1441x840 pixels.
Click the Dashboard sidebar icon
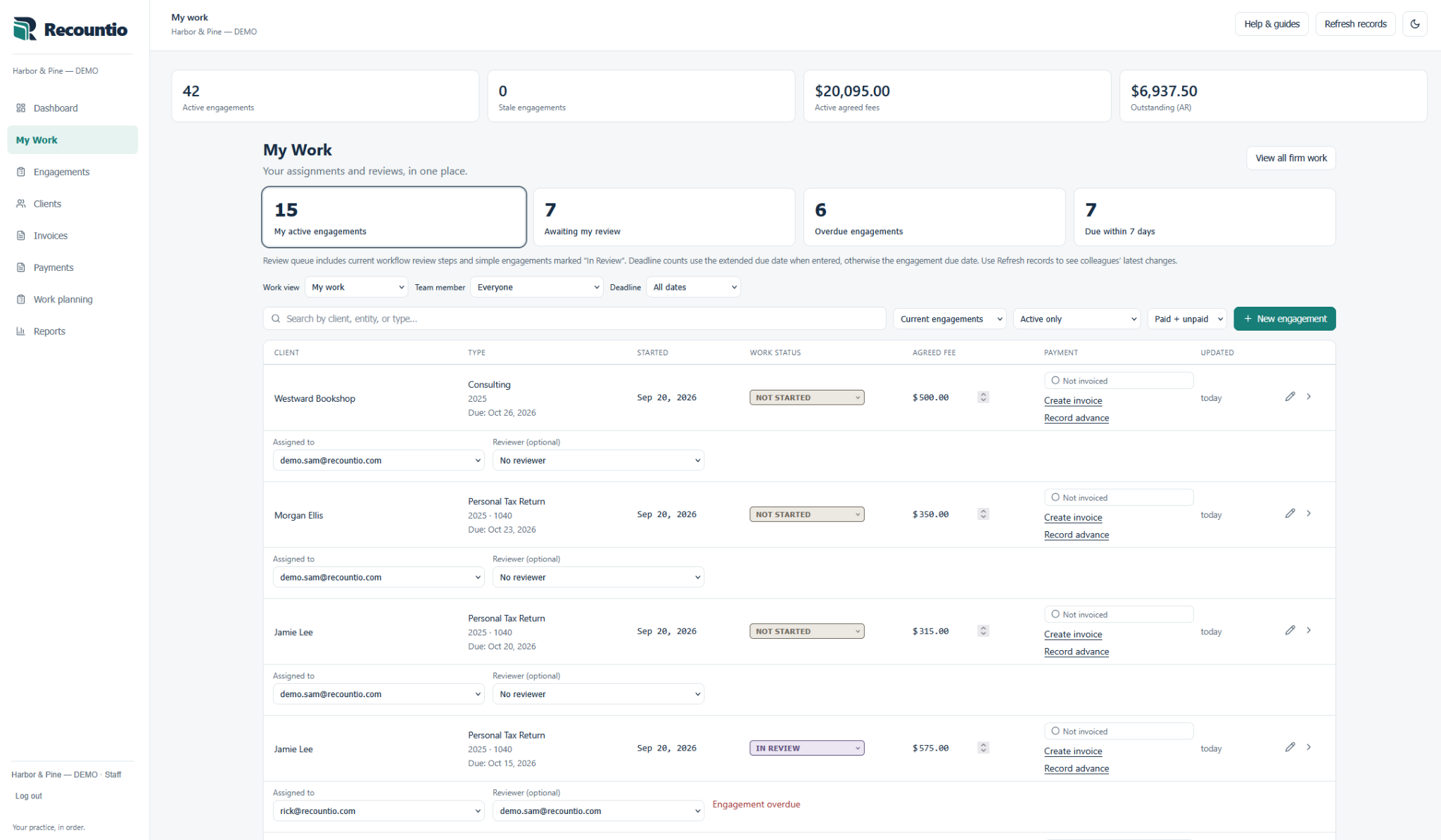click(21, 108)
